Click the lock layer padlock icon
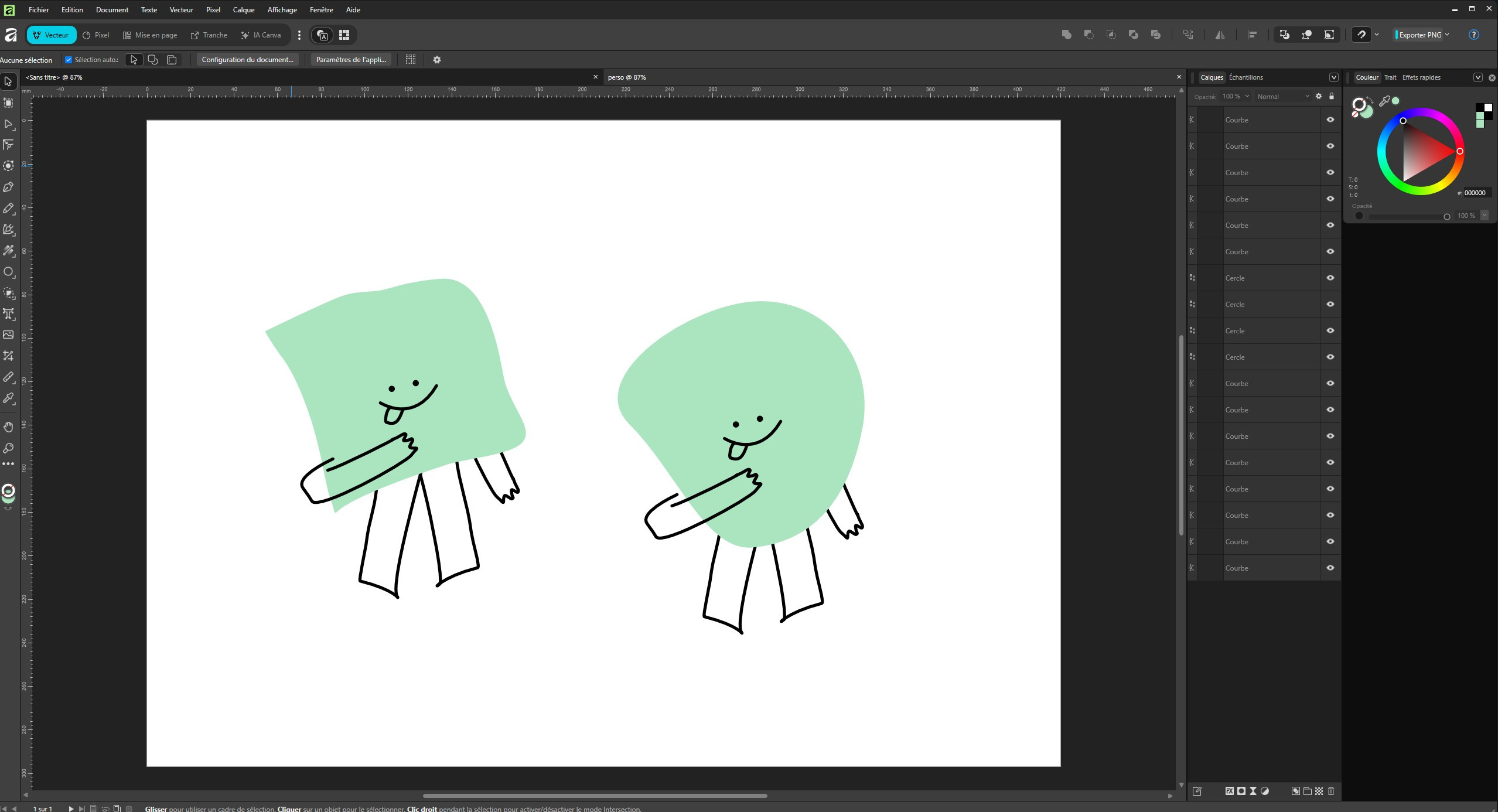This screenshot has height=812, width=1498. tap(1332, 96)
